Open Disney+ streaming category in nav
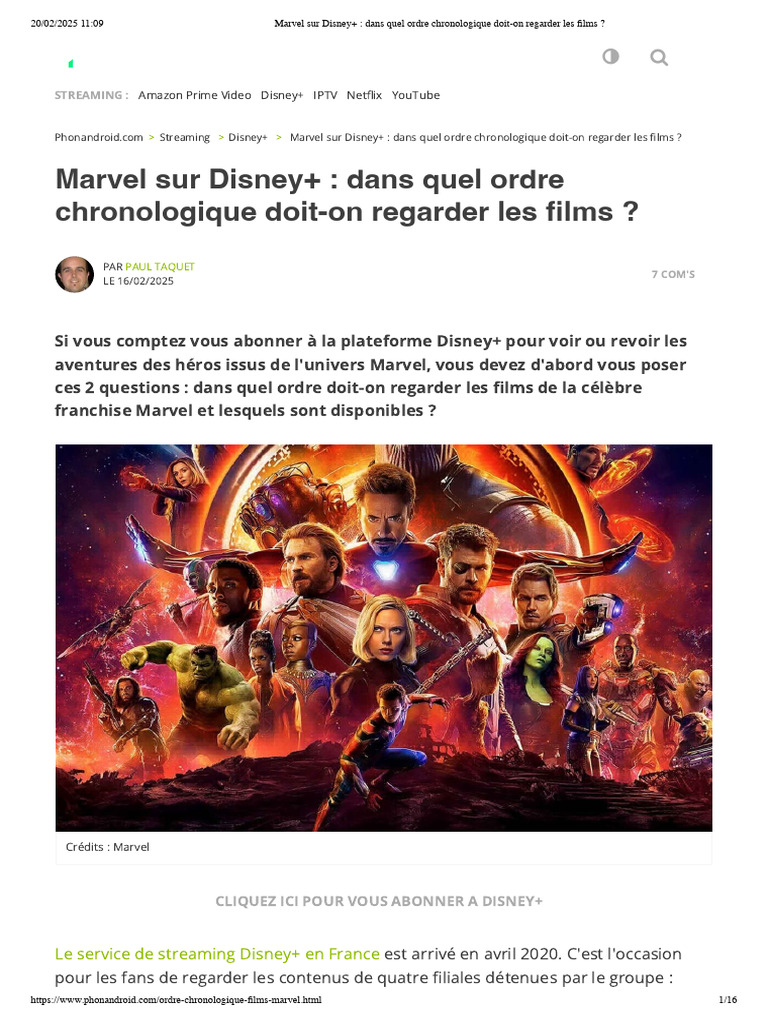This screenshot has height=1024, width=768. 282,95
